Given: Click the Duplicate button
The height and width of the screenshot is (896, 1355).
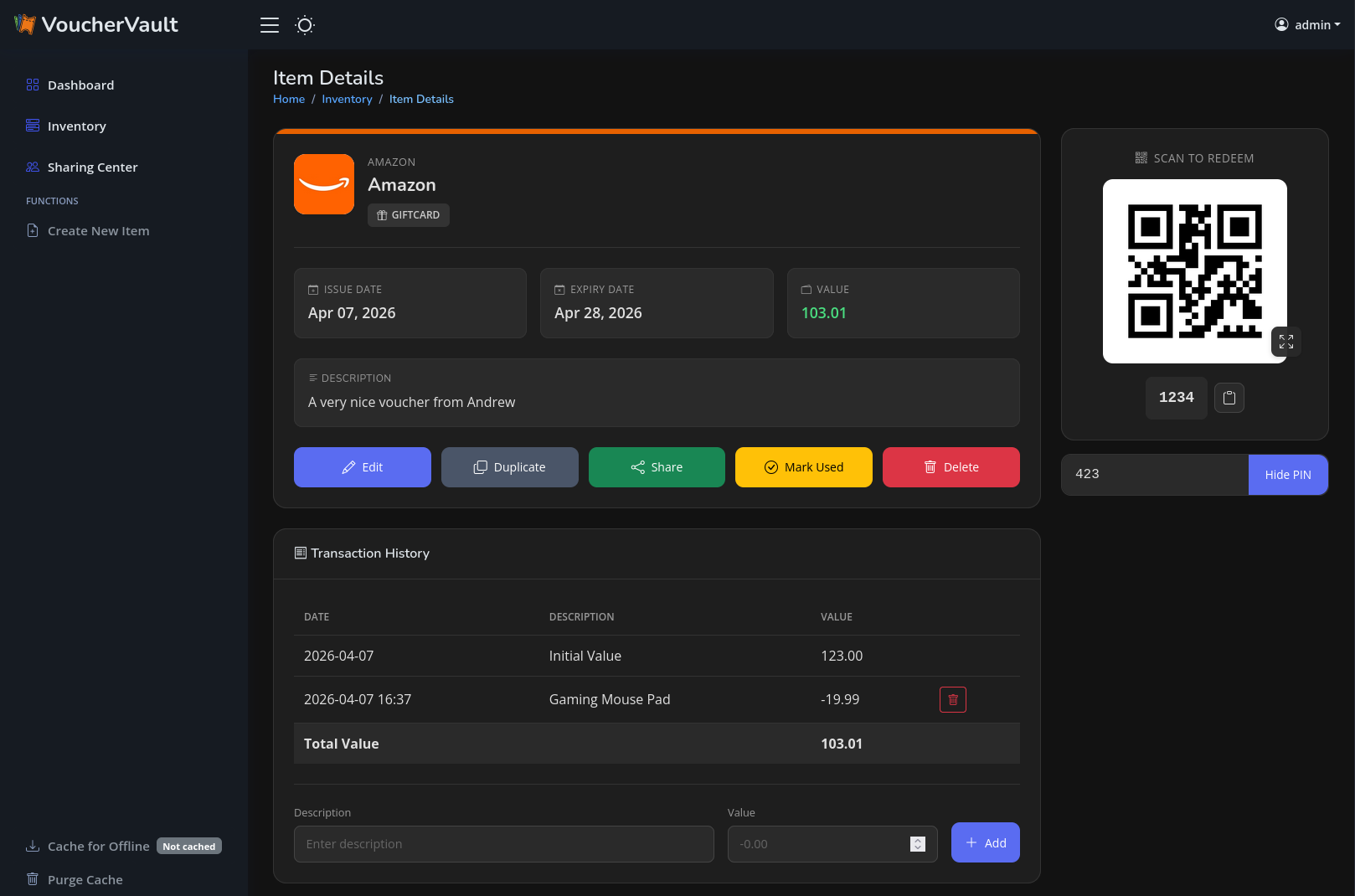Looking at the screenshot, I should click(x=510, y=467).
